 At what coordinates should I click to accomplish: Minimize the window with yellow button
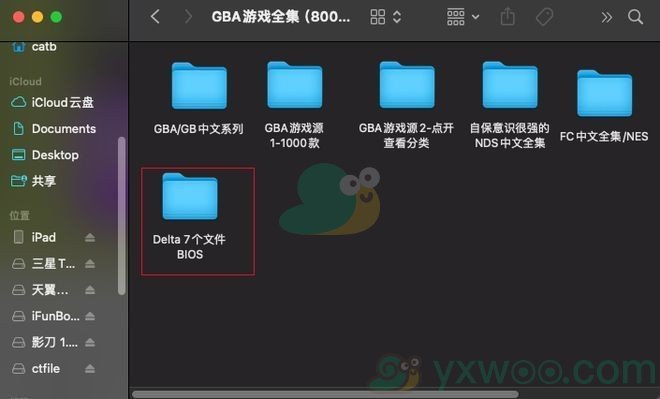[x=37, y=17]
